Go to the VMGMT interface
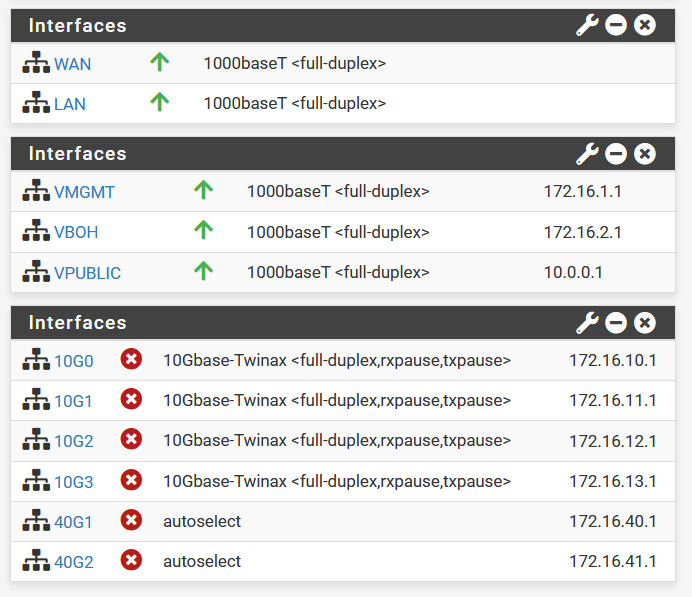 click(84, 191)
